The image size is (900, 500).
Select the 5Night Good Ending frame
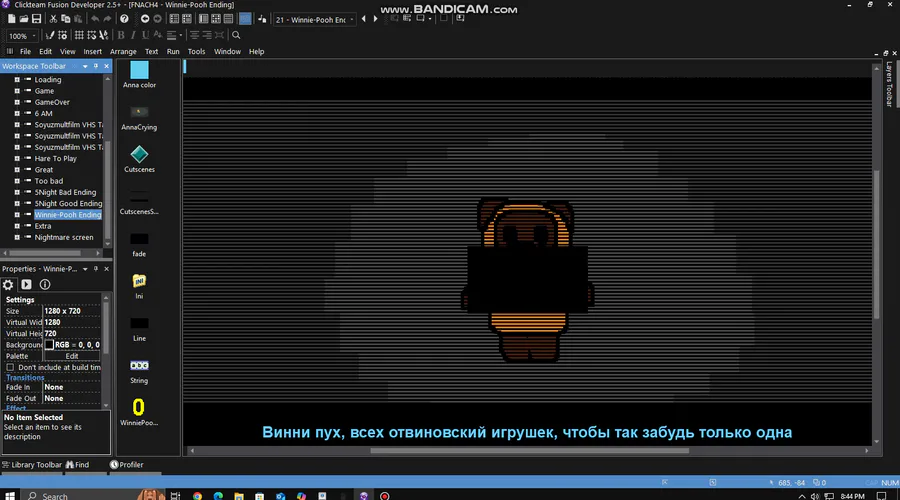(x=68, y=204)
